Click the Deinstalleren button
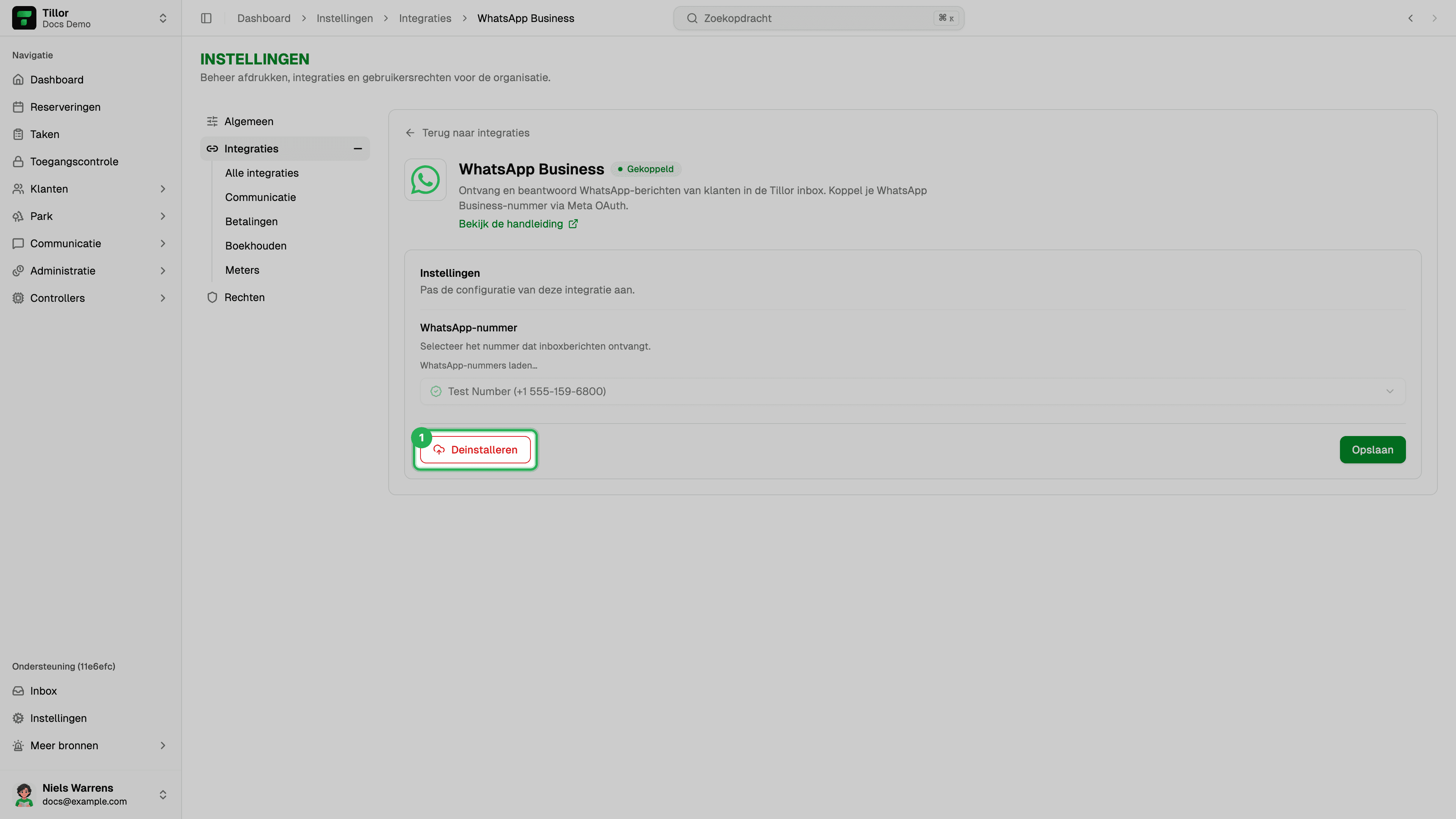Viewport: 1456px width, 819px height. [475, 450]
